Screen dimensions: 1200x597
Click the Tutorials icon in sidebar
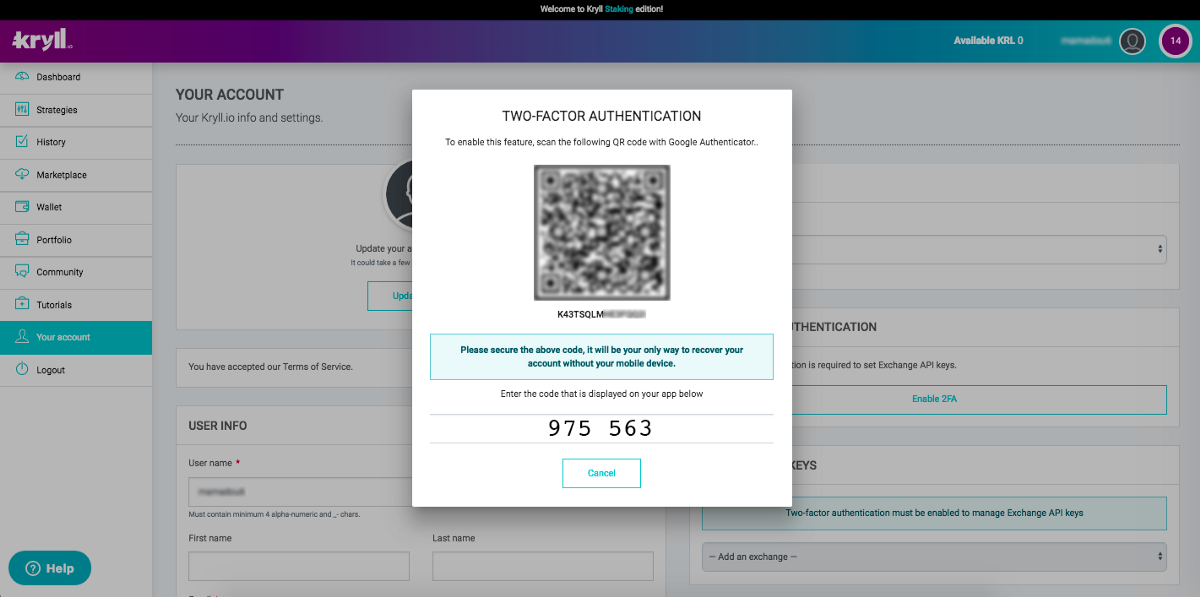coord(22,305)
